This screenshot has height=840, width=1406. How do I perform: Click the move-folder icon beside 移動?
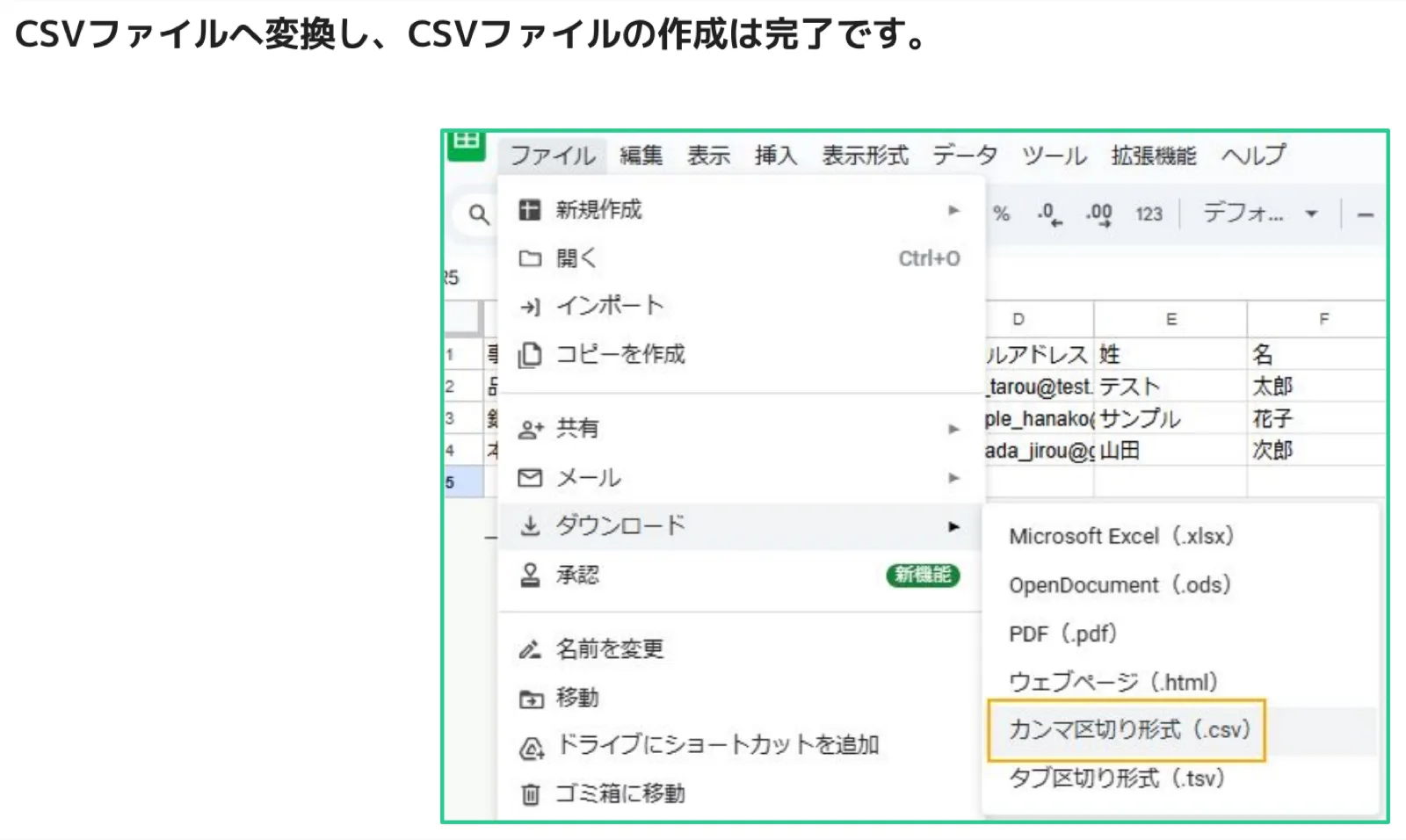[x=531, y=699]
